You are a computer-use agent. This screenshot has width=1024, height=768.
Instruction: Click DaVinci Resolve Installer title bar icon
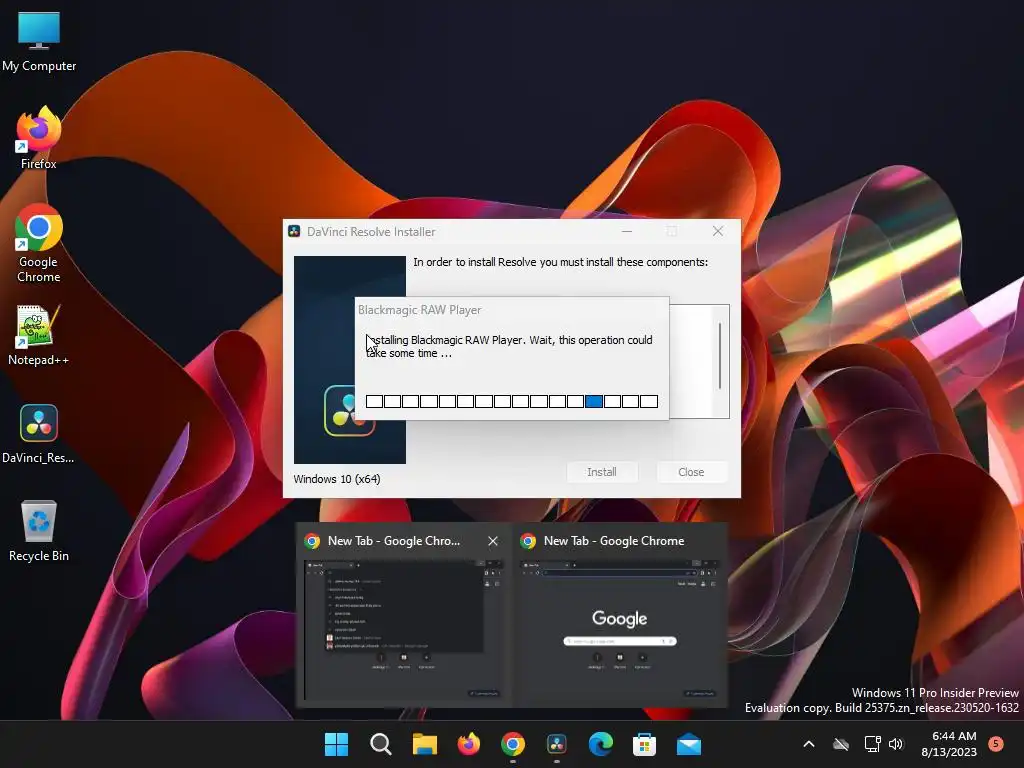[295, 231]
